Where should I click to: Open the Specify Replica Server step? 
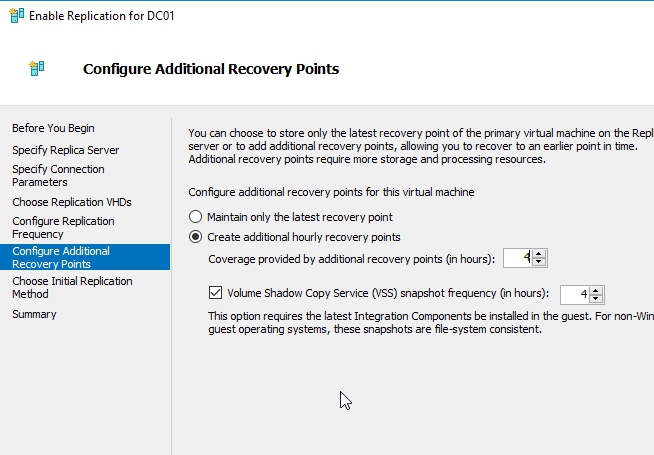(x=65, y=150)
